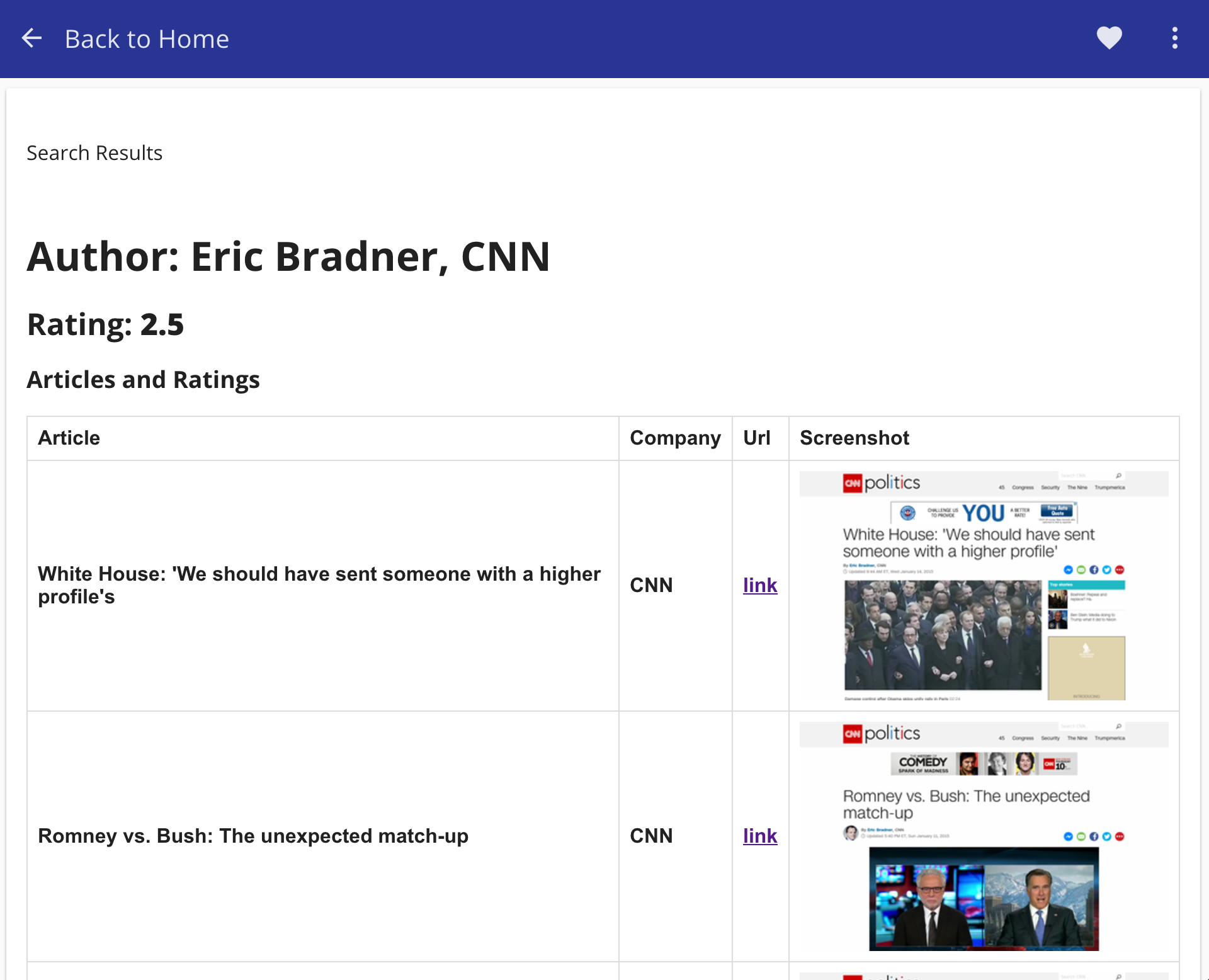Select the White House article title text
1209x980 pixels.
(319, 585)
